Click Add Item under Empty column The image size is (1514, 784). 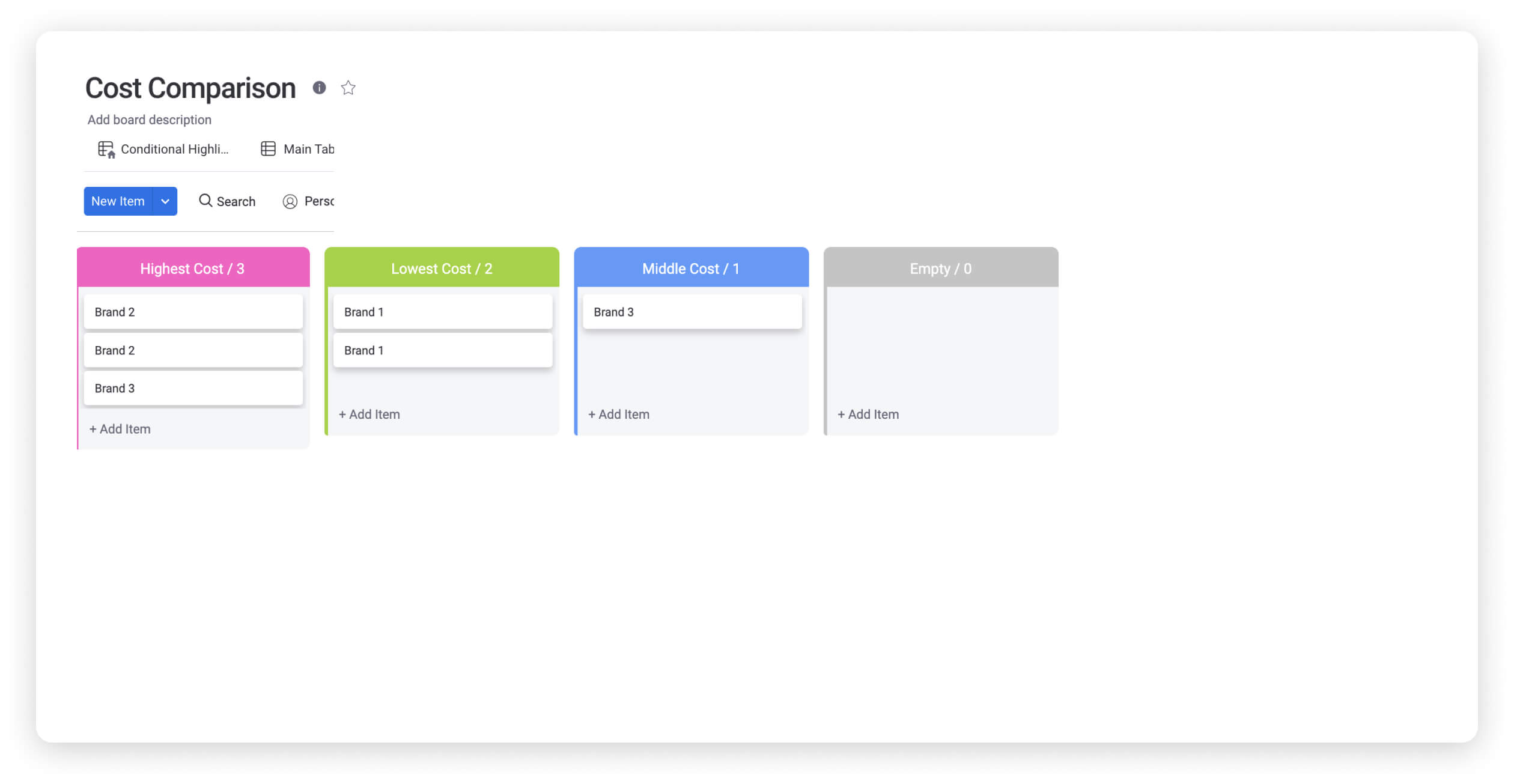(868, 414)
